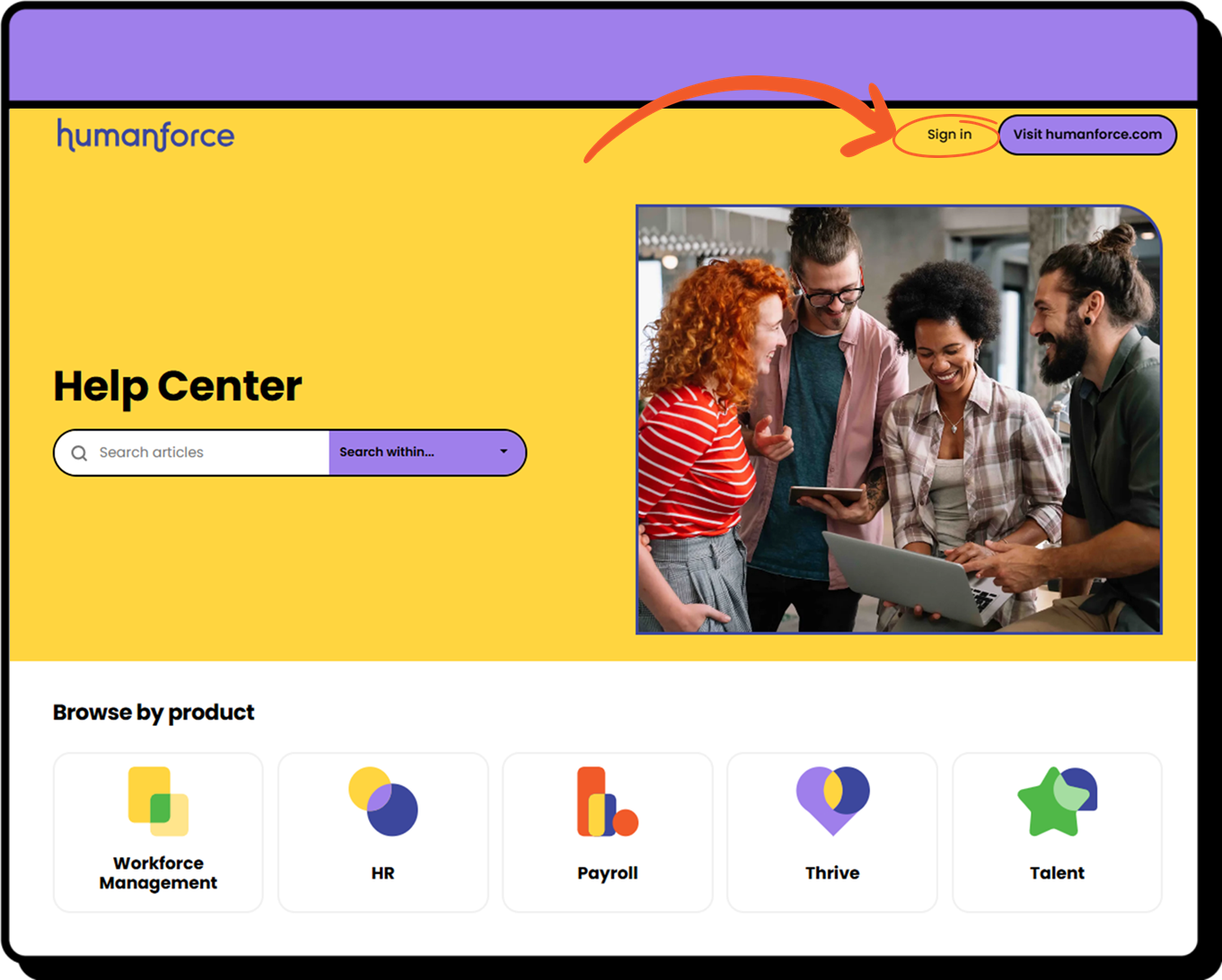Click the magnifying glass search icon
The image size is (1222, 980).
(79, 453)
